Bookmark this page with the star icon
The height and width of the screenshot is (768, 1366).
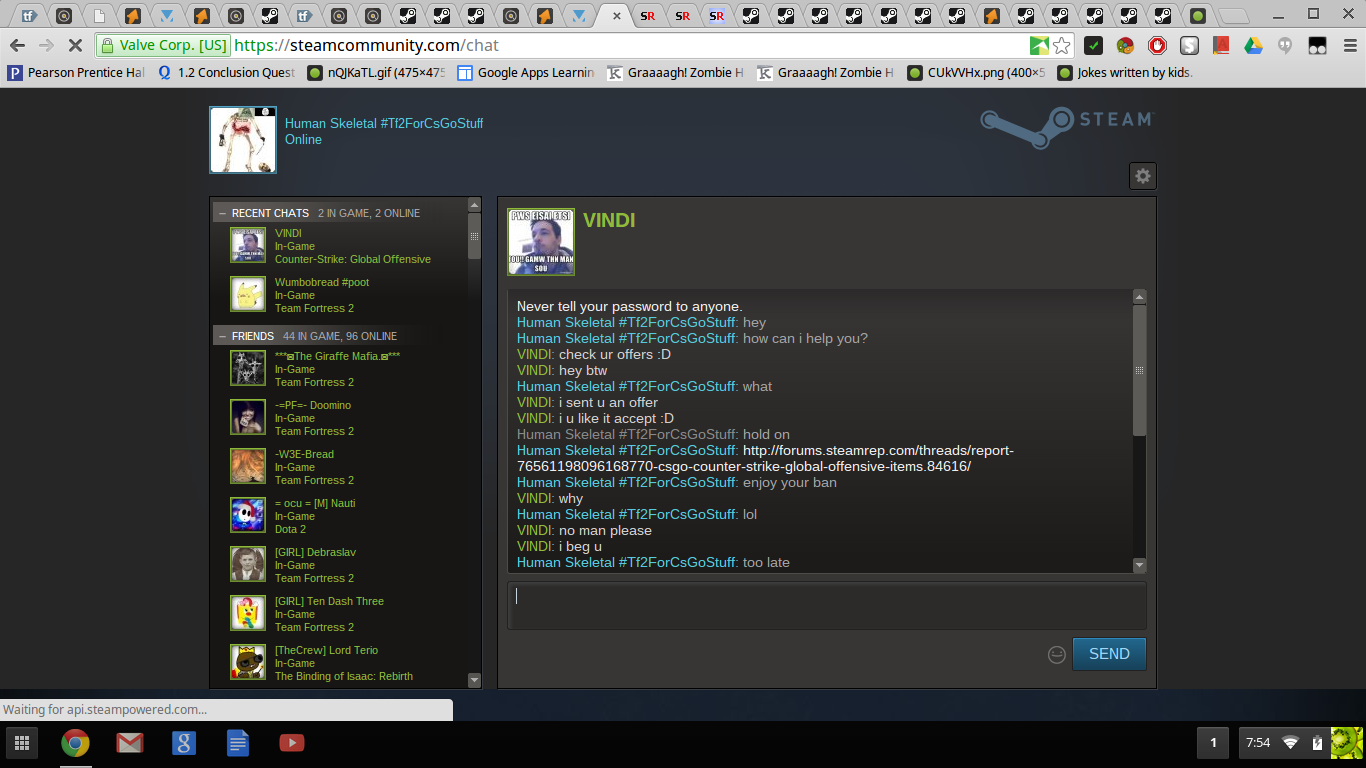1062,46
